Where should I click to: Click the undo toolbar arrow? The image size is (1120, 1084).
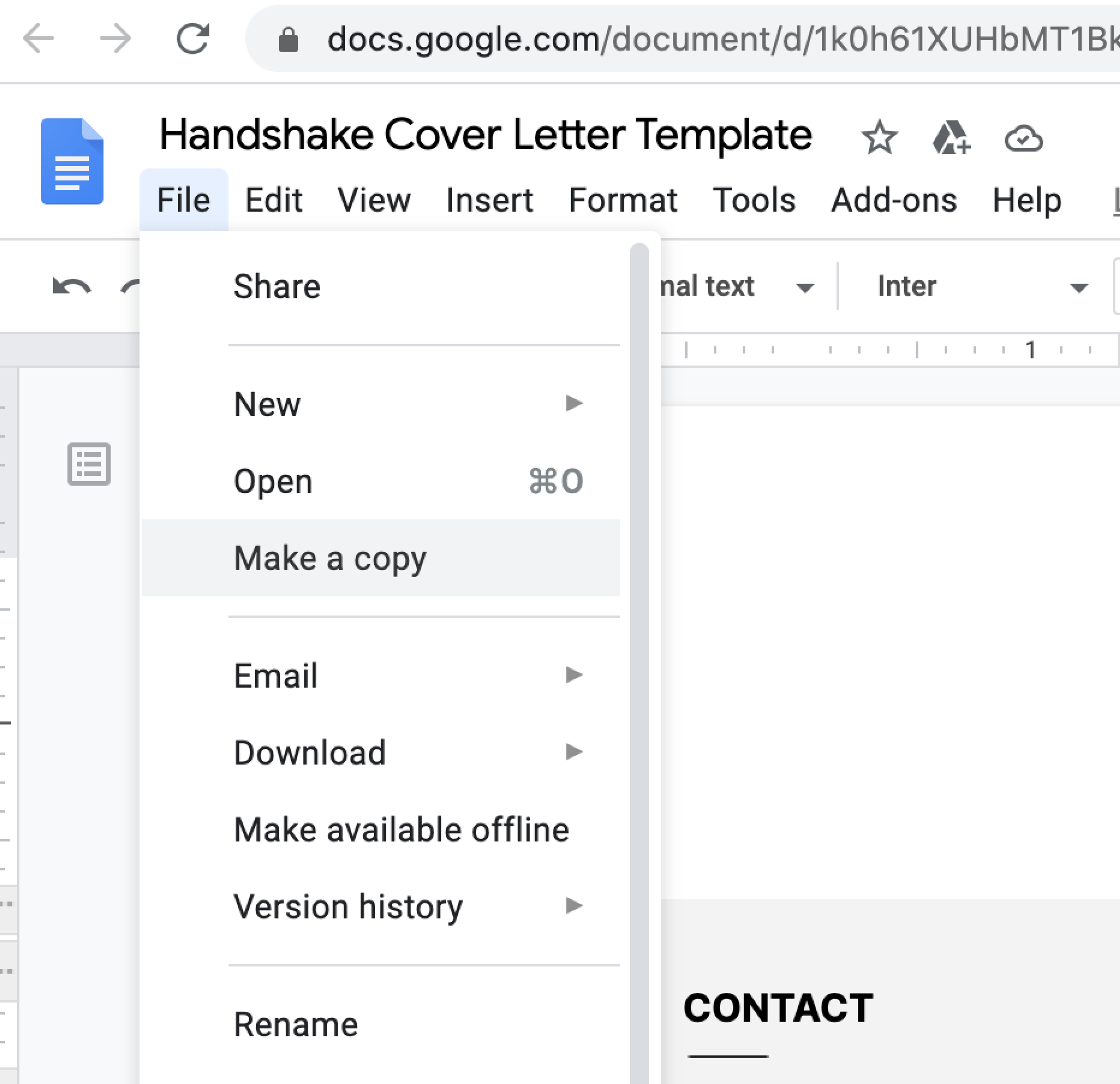click(71, 286)
